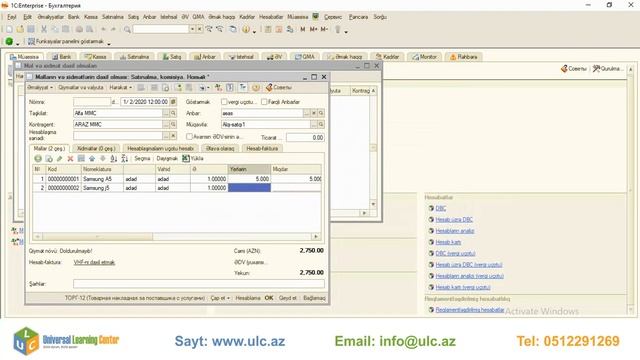The height and width of the screenshot is (360, 640).
Task: Click pencil edit-row icon in goods table toolbar
Action: point(60,158)
